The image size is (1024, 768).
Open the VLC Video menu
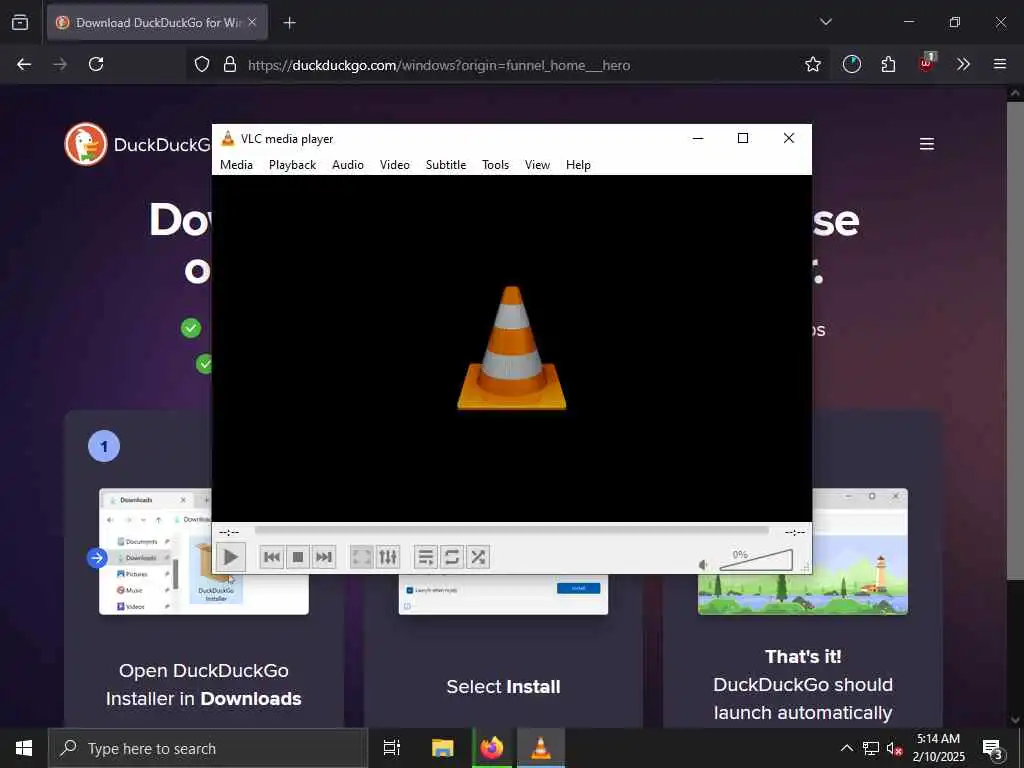[x=394, y=165]
